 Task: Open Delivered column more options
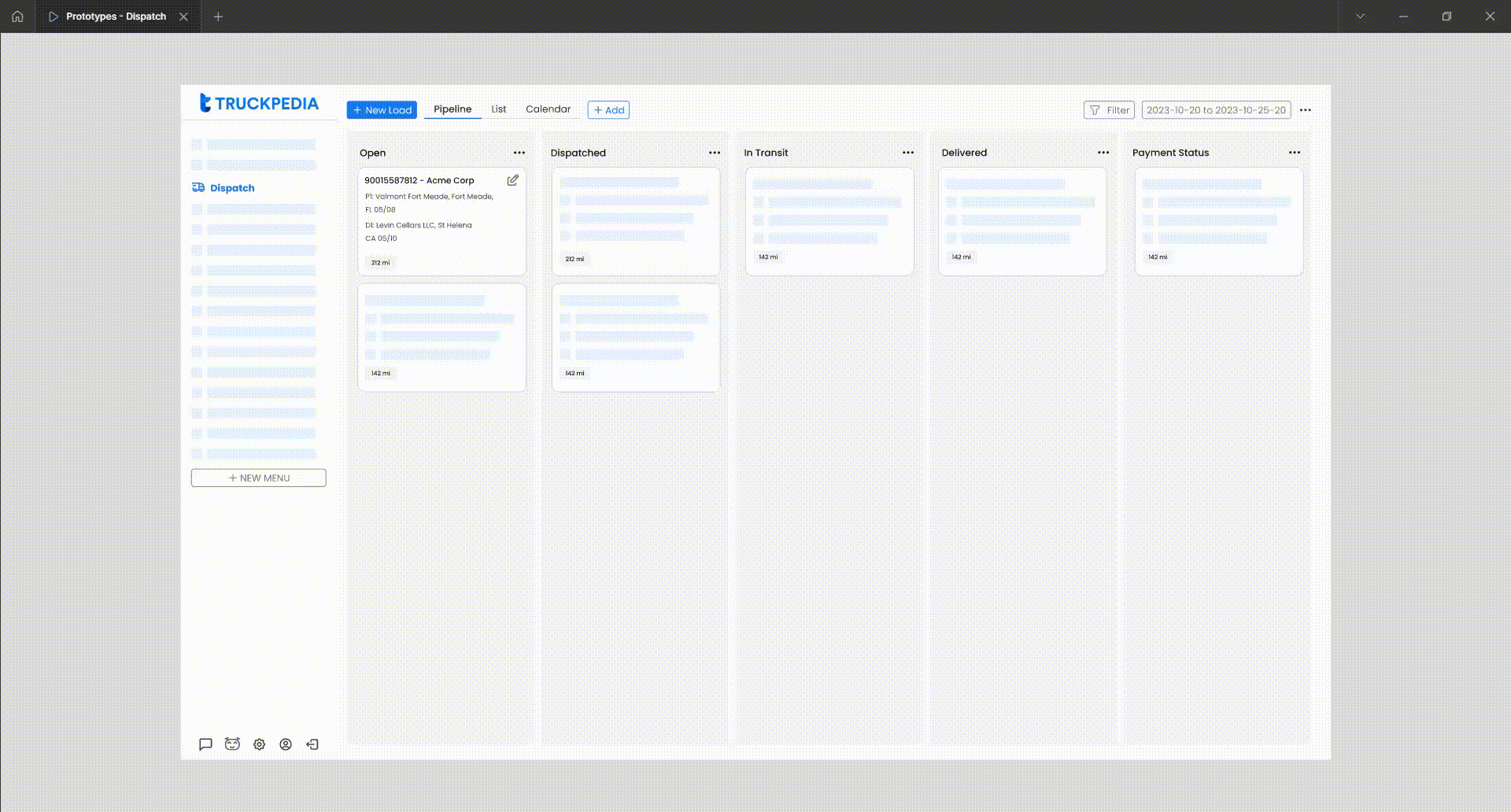(x=1103, y=153)
